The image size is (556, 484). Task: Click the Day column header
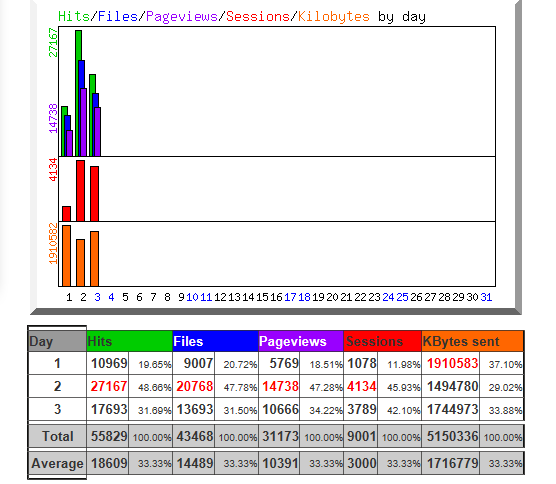[x=57, y=341]
